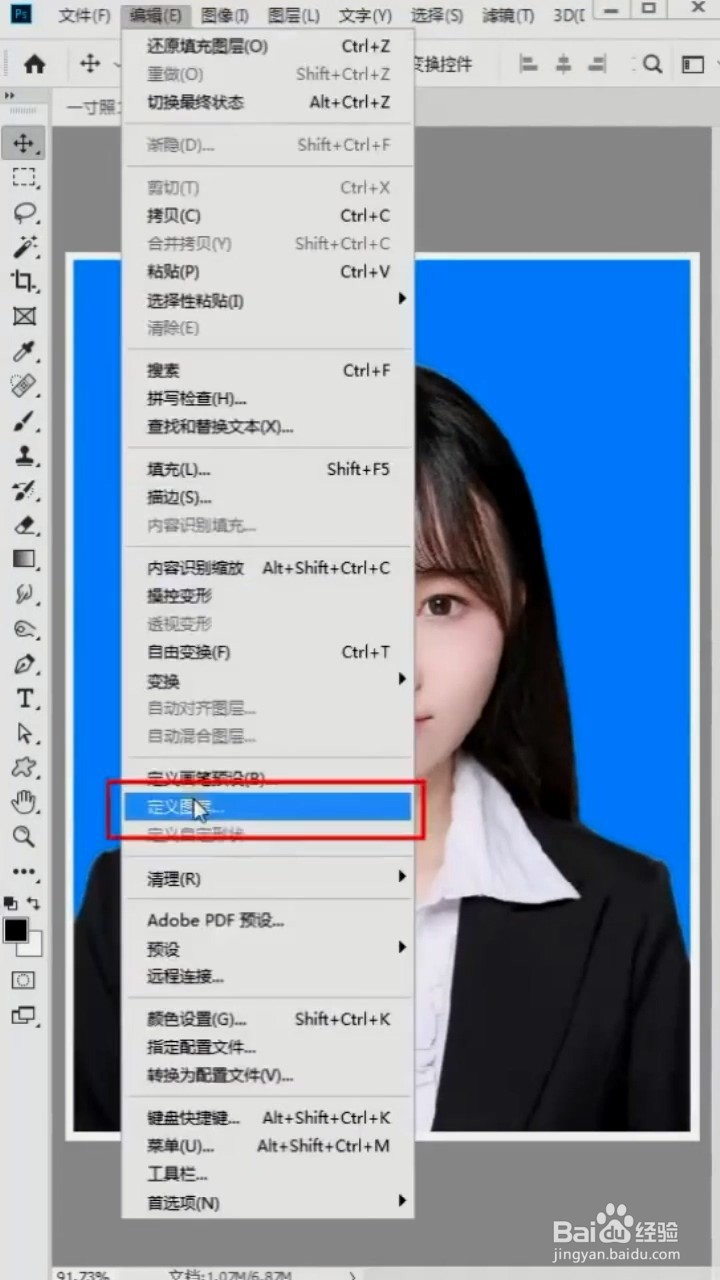Select the Move tool
This screenshot has width=720, height=1280.
pyautogui.click(x=24, y=143)
